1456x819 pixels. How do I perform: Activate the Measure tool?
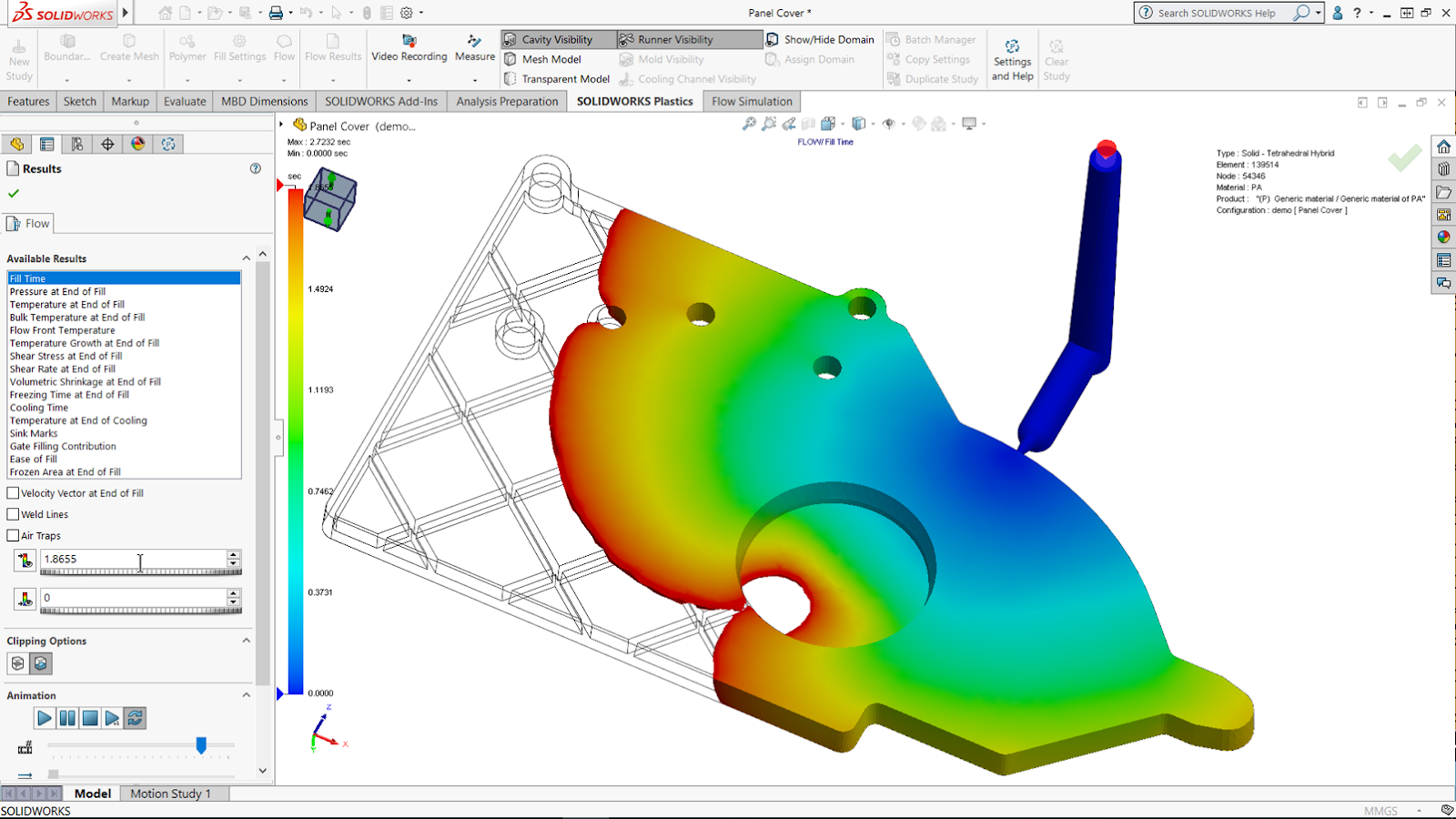coord(474,50)
